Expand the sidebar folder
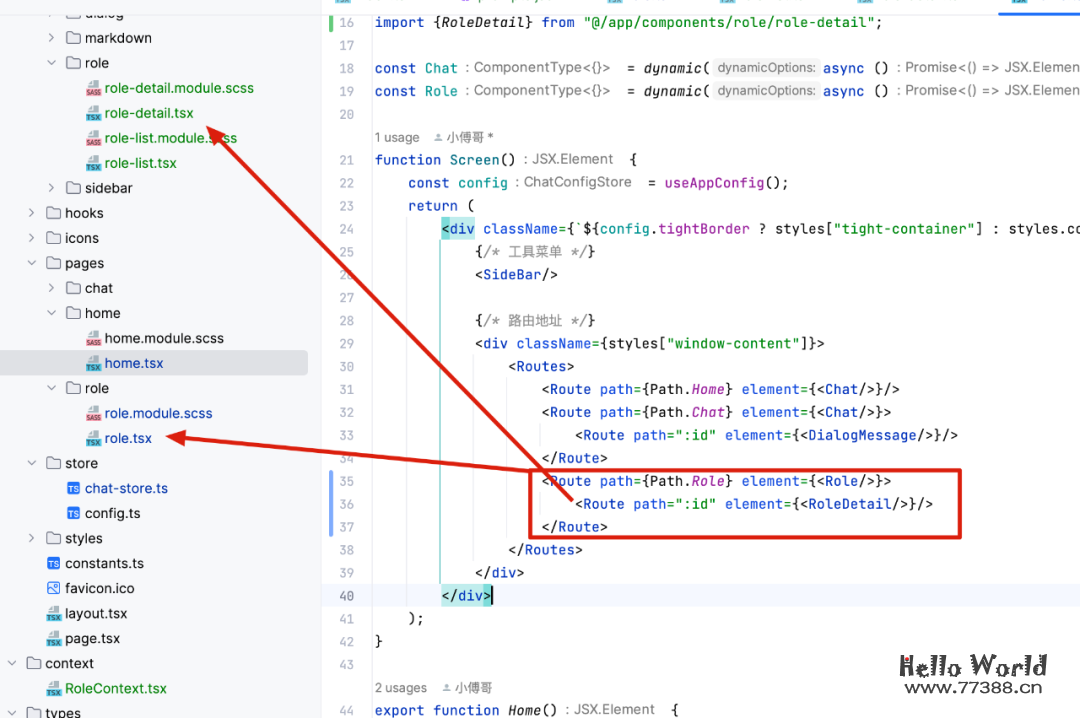The width and height of the screenshot is (1080, 718). (x=52, y=188)
